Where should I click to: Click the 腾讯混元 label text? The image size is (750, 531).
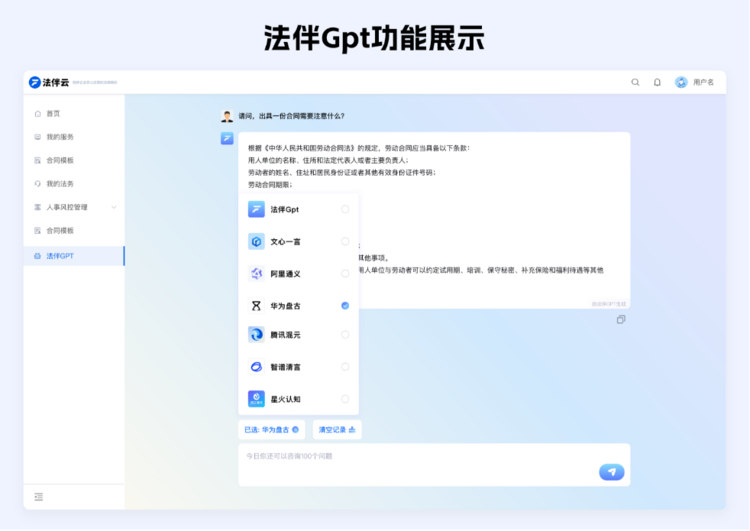[285, 335]
